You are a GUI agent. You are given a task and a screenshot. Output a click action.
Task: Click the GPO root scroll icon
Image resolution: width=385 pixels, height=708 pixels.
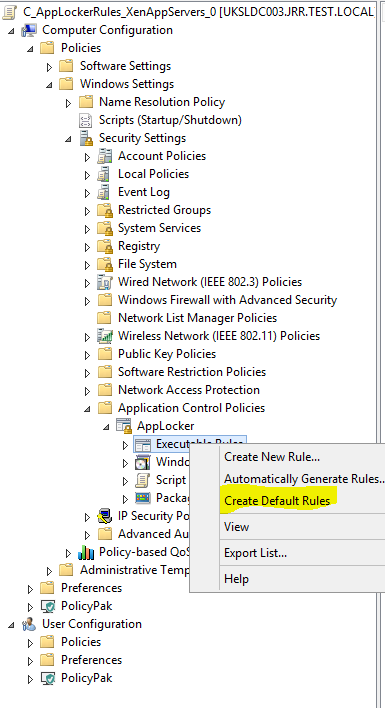pyautogui.click(x=9, y=12)
